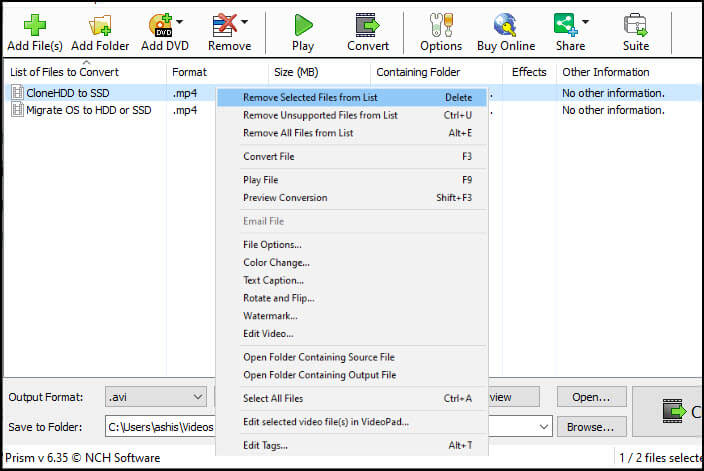Click the Buy Online icon
704x471 pixels.
pyautogui.click(x=506, y=26)
